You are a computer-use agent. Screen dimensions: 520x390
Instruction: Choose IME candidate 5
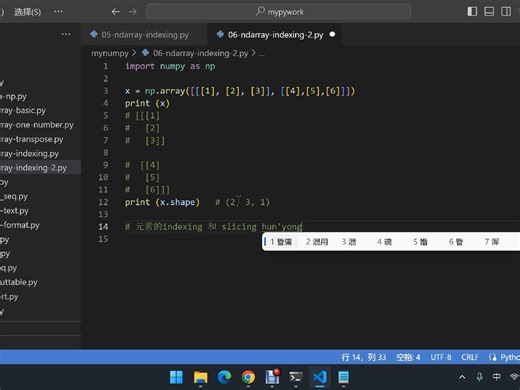point(420,242)
